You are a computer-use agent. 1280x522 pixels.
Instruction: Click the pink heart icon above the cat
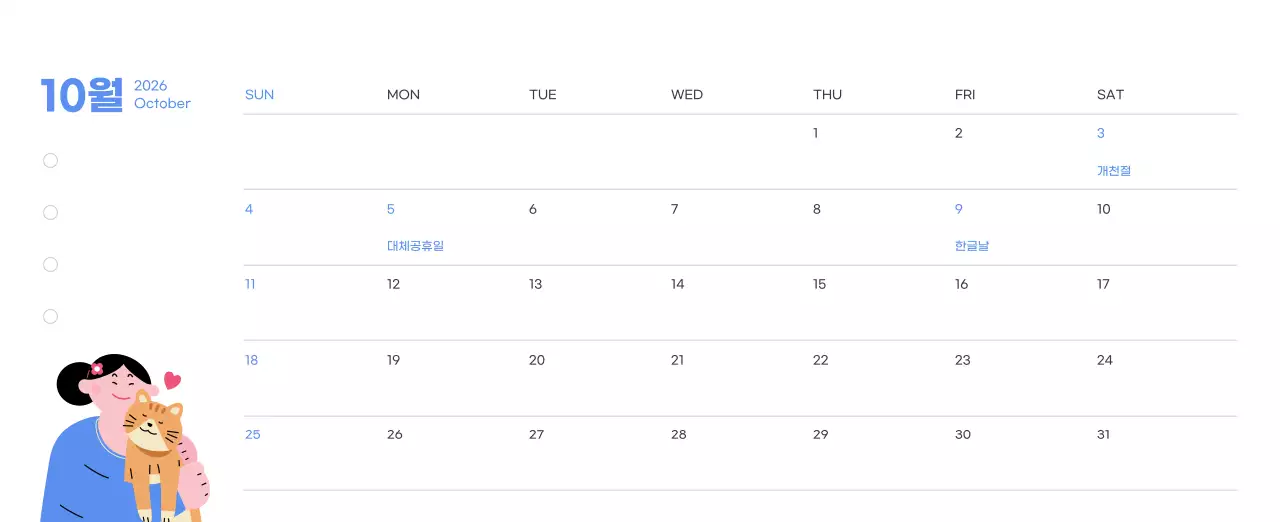172,380
